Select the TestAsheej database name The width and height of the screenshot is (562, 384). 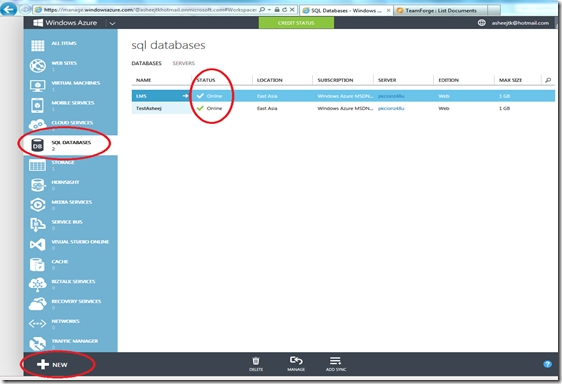tap(149, 108)
